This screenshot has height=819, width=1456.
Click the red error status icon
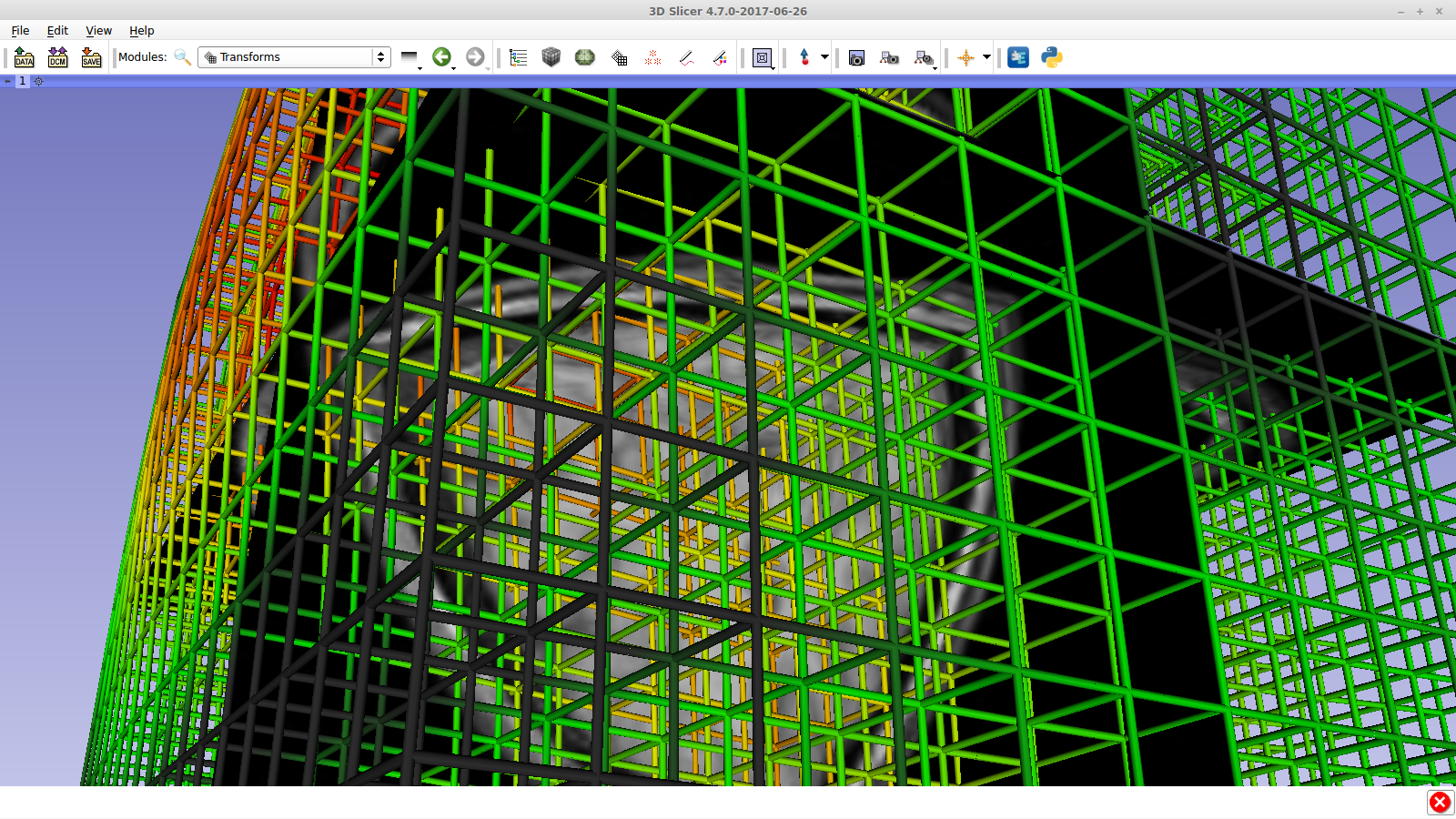click(x=1440, y=802)
